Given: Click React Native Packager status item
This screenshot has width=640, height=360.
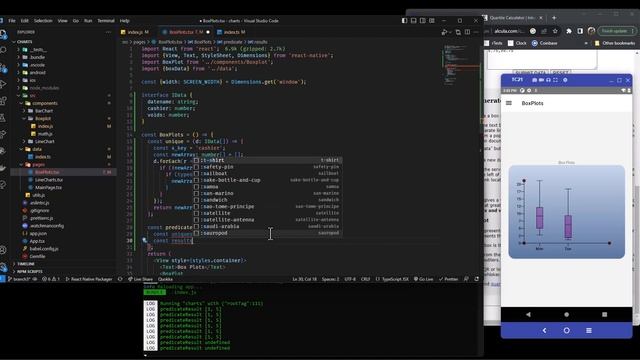Looking at the screenshot, I should click(89, 279).
